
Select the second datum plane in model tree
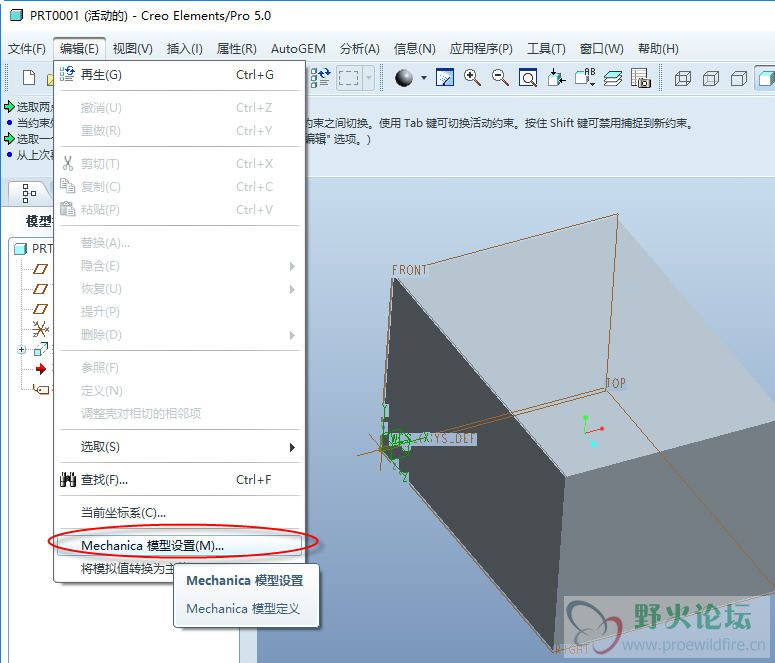41,289
